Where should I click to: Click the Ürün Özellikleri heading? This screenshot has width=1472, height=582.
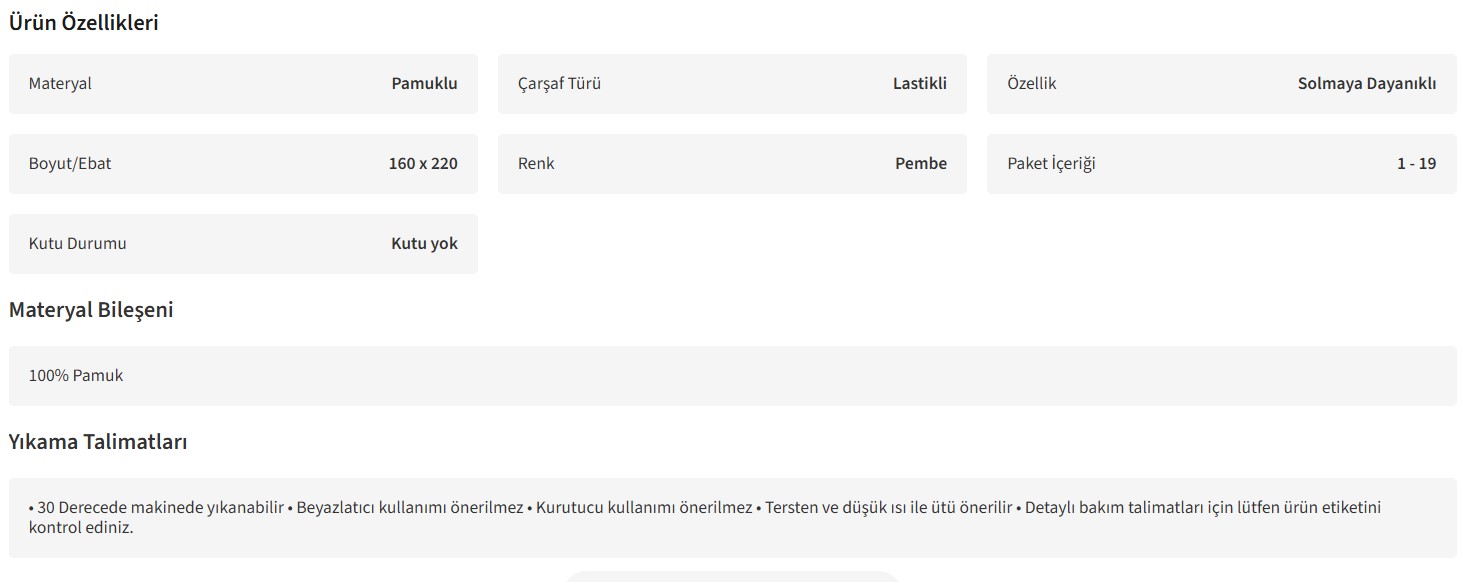click(x=84, y=23)
